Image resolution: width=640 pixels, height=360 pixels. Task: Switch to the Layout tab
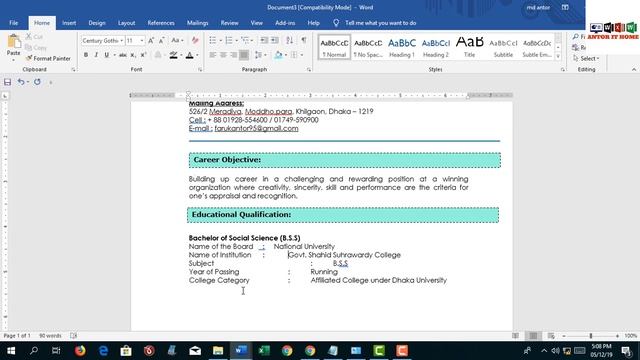tap(127, 23)
